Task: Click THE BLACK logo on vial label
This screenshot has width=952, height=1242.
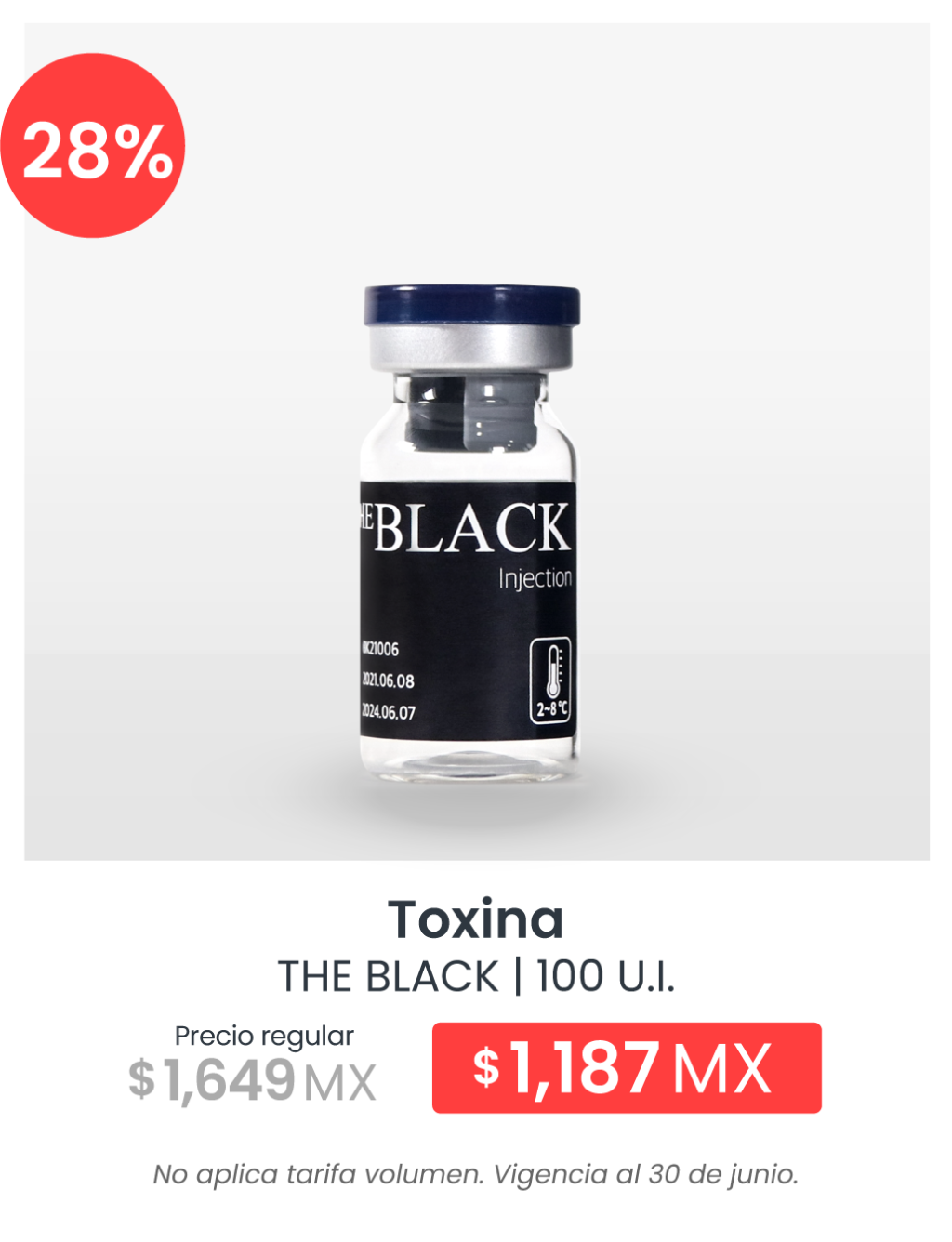Action: tap(465, 528)
